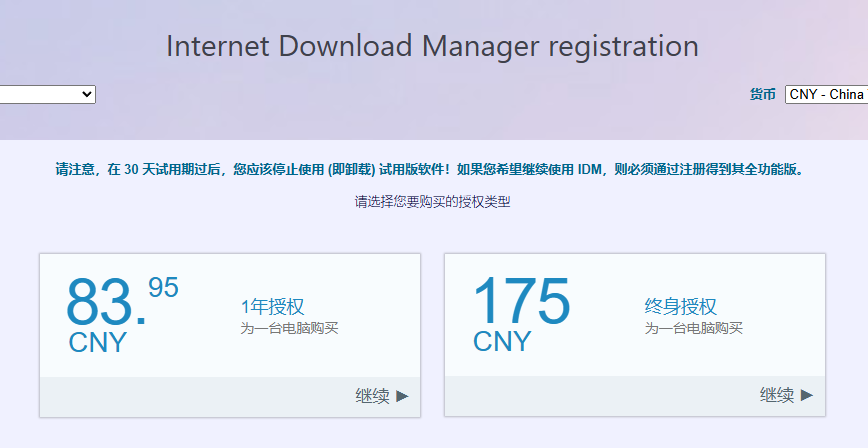The height and width of the screenshot is (448, 868).
Task: Open the language dropdown at top left
Action: (x=47, y=94)
